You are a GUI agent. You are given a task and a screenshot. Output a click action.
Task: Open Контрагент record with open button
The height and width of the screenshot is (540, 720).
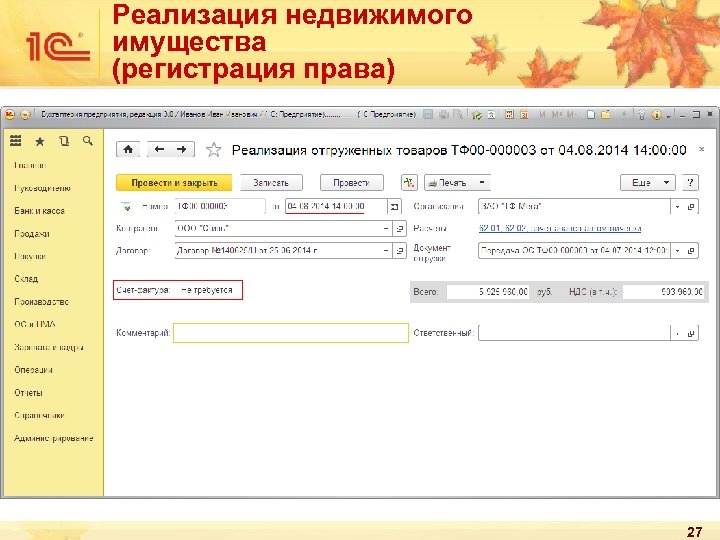[400, 228]
